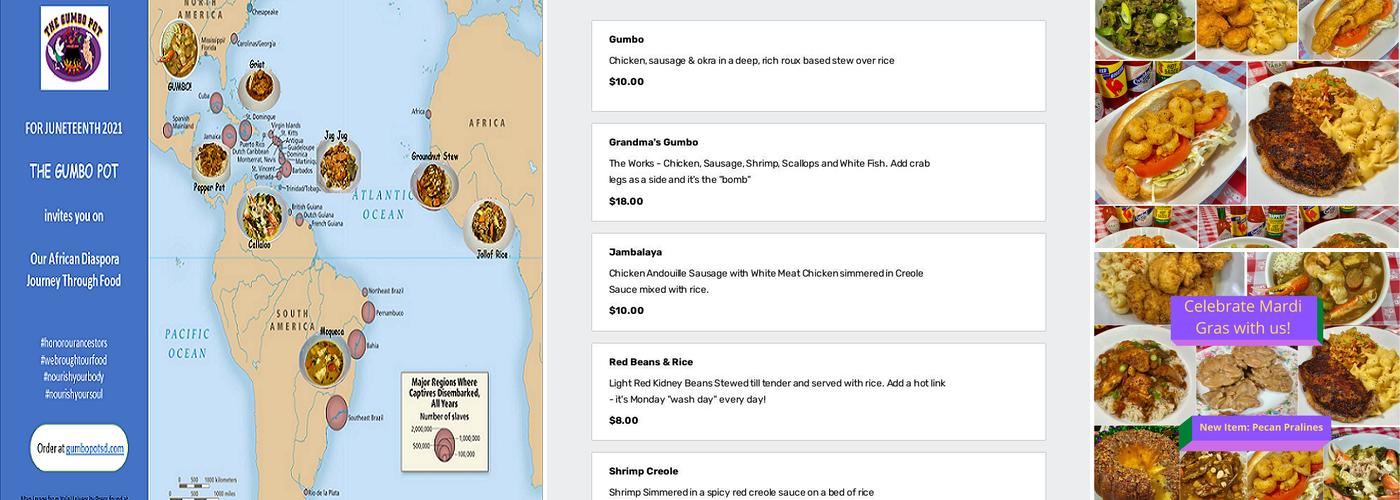1400x500 pixels.
Task: Click The Gumbo Pot logo
Action: 74,48
